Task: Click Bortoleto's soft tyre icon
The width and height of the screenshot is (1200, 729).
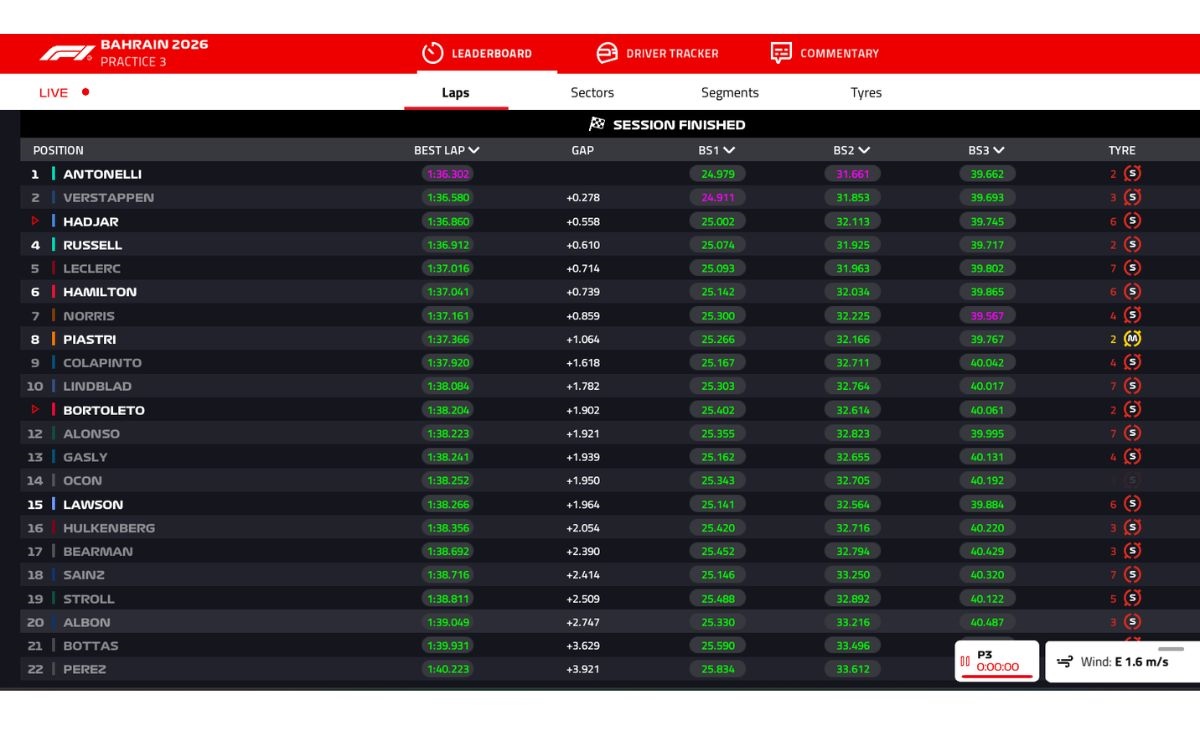Action: (x=1132, y=409)
